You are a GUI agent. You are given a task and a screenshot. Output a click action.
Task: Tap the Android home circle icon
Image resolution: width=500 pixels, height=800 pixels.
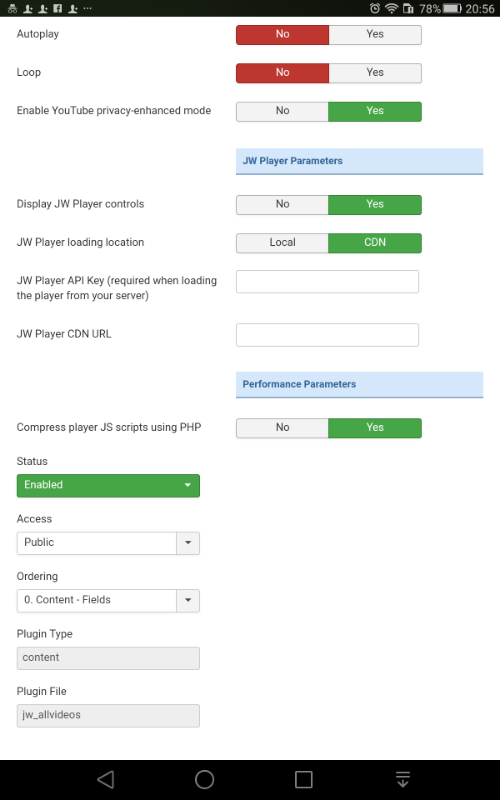204,779
